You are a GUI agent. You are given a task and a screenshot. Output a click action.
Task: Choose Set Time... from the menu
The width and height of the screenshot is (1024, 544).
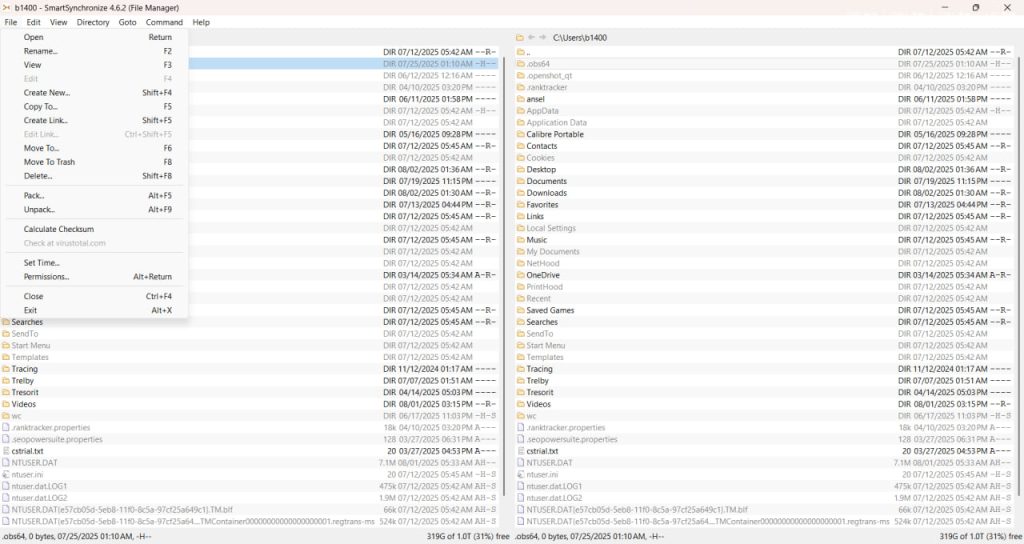(94, 263)
